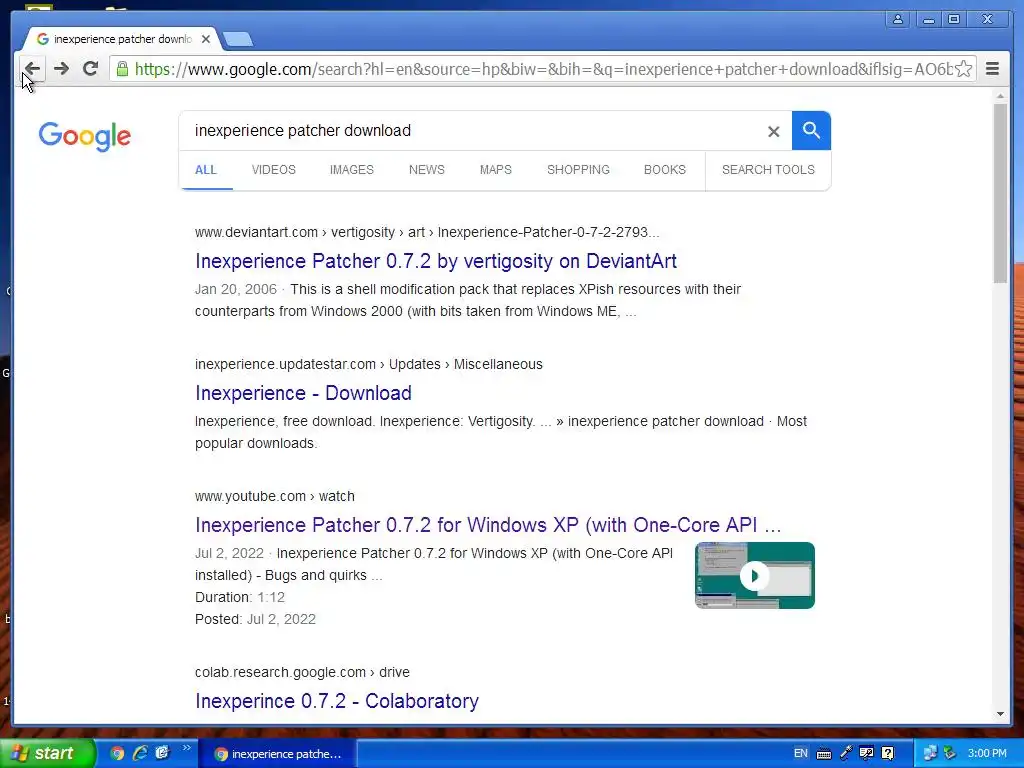Launch Internet Explorer from Quick Launch
Viewport: 1024px width, 768px height.
tap(139, 754)
